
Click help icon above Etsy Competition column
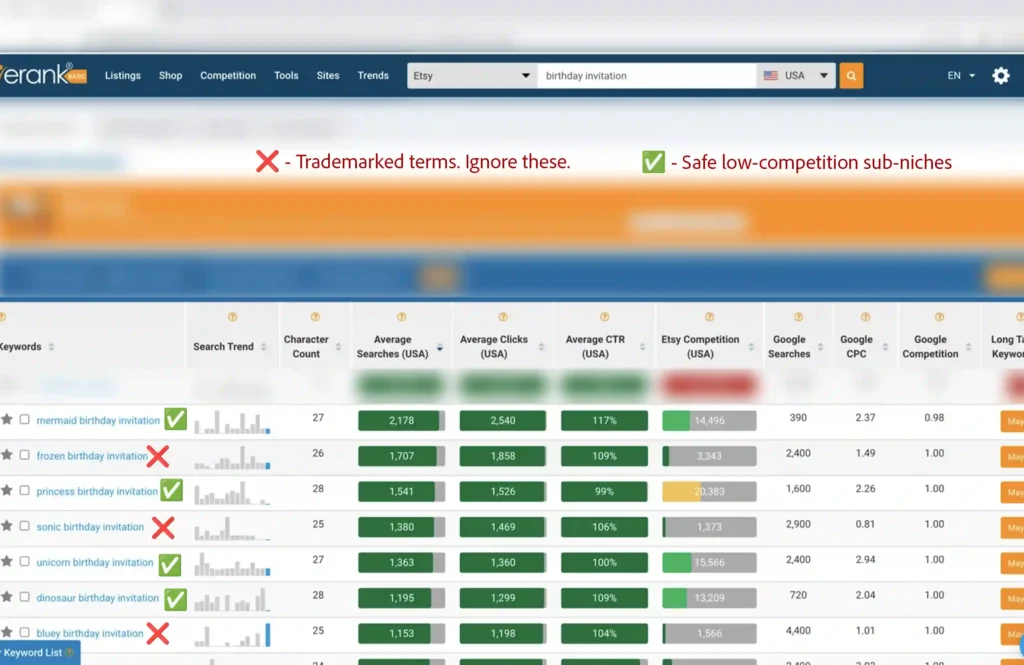(x=709, y=317)
